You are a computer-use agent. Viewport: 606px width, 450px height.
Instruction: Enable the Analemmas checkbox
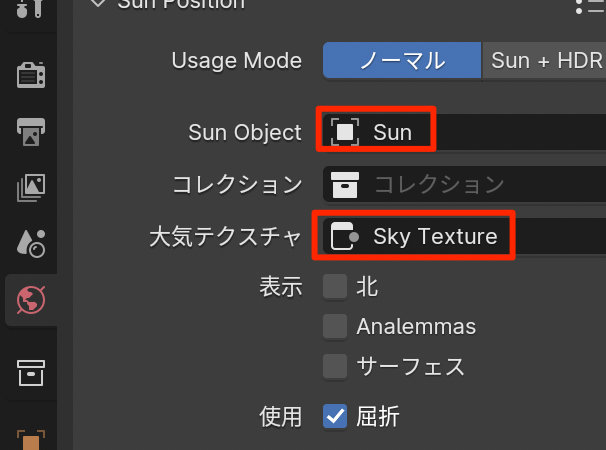(x=335, y=326)
